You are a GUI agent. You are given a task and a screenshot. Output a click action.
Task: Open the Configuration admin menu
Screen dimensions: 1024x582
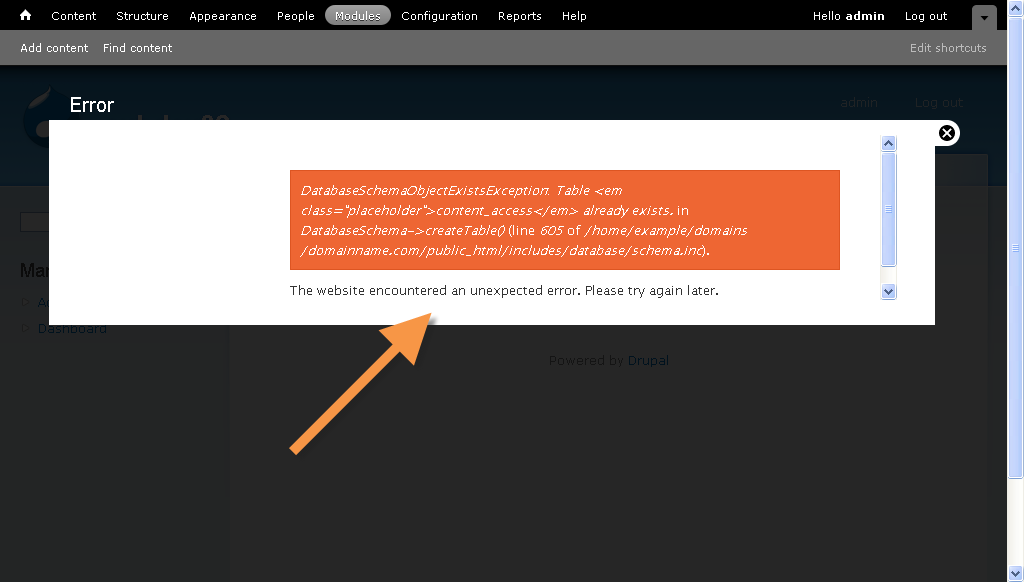pos(440,16)
